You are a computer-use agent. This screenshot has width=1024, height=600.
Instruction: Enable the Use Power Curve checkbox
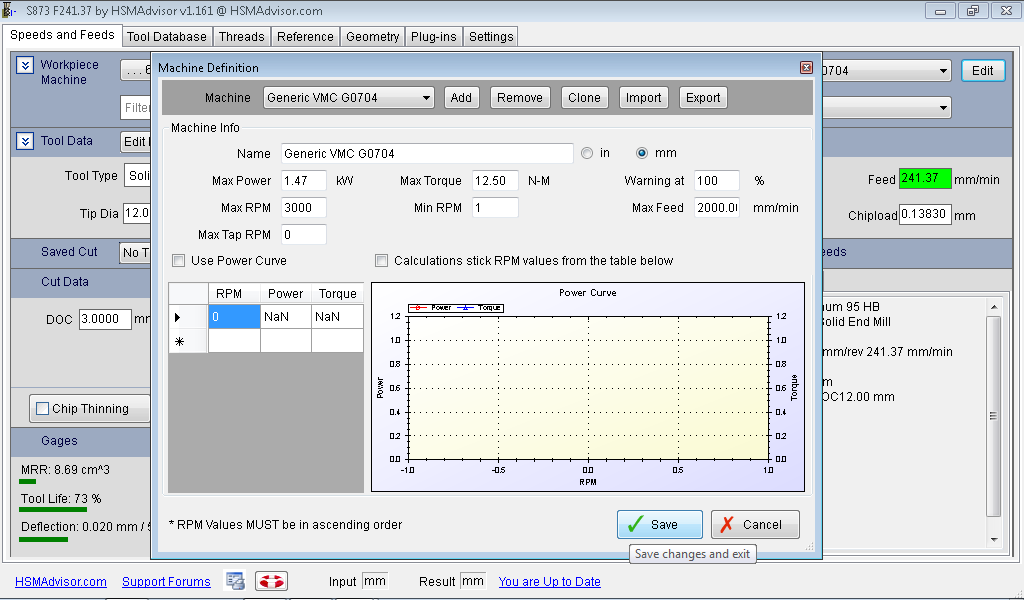(179, 261)
